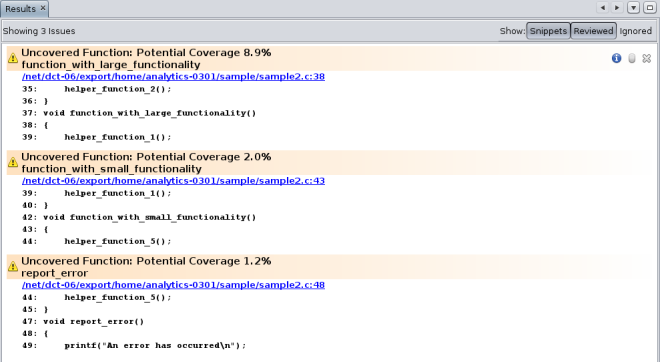
Task: Click warning icon for large_functionality issue
Action: click(x=13, y=58)
